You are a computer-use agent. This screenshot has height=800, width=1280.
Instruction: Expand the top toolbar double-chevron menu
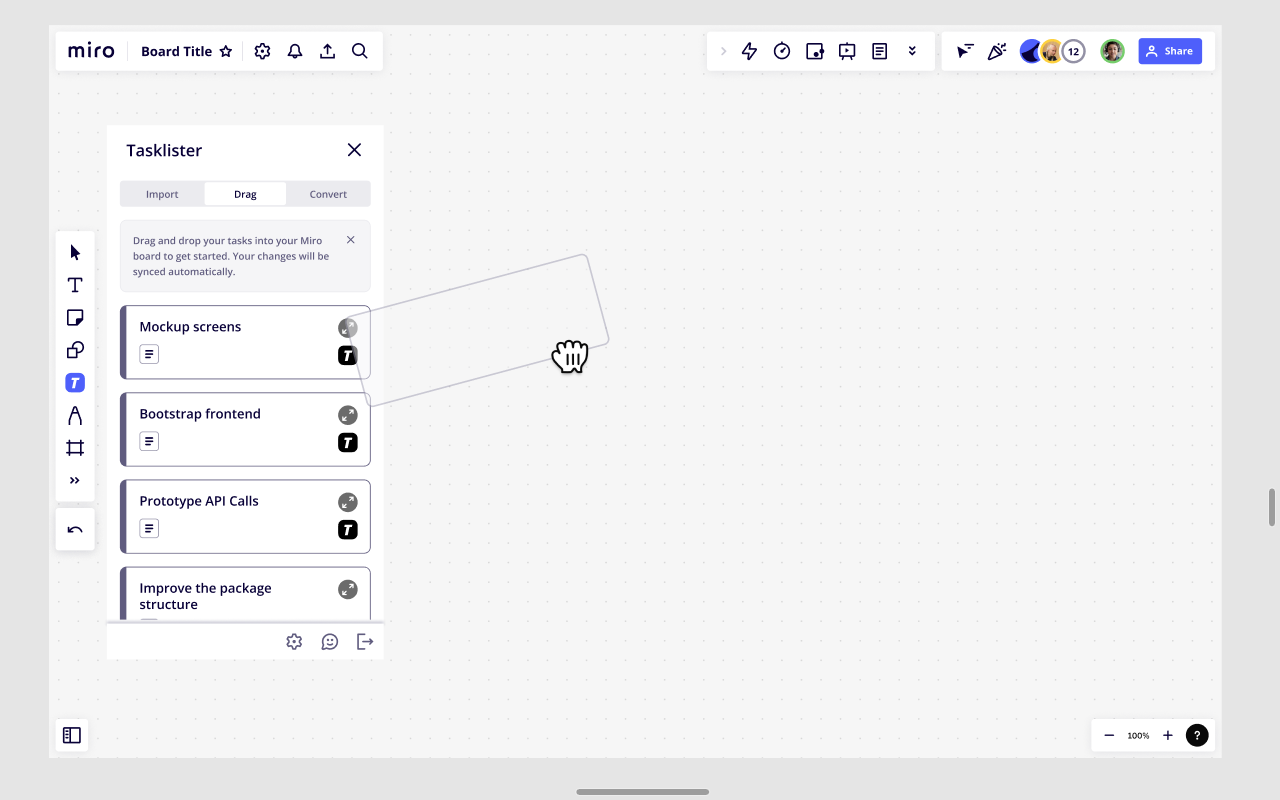(x=912, y=51)
